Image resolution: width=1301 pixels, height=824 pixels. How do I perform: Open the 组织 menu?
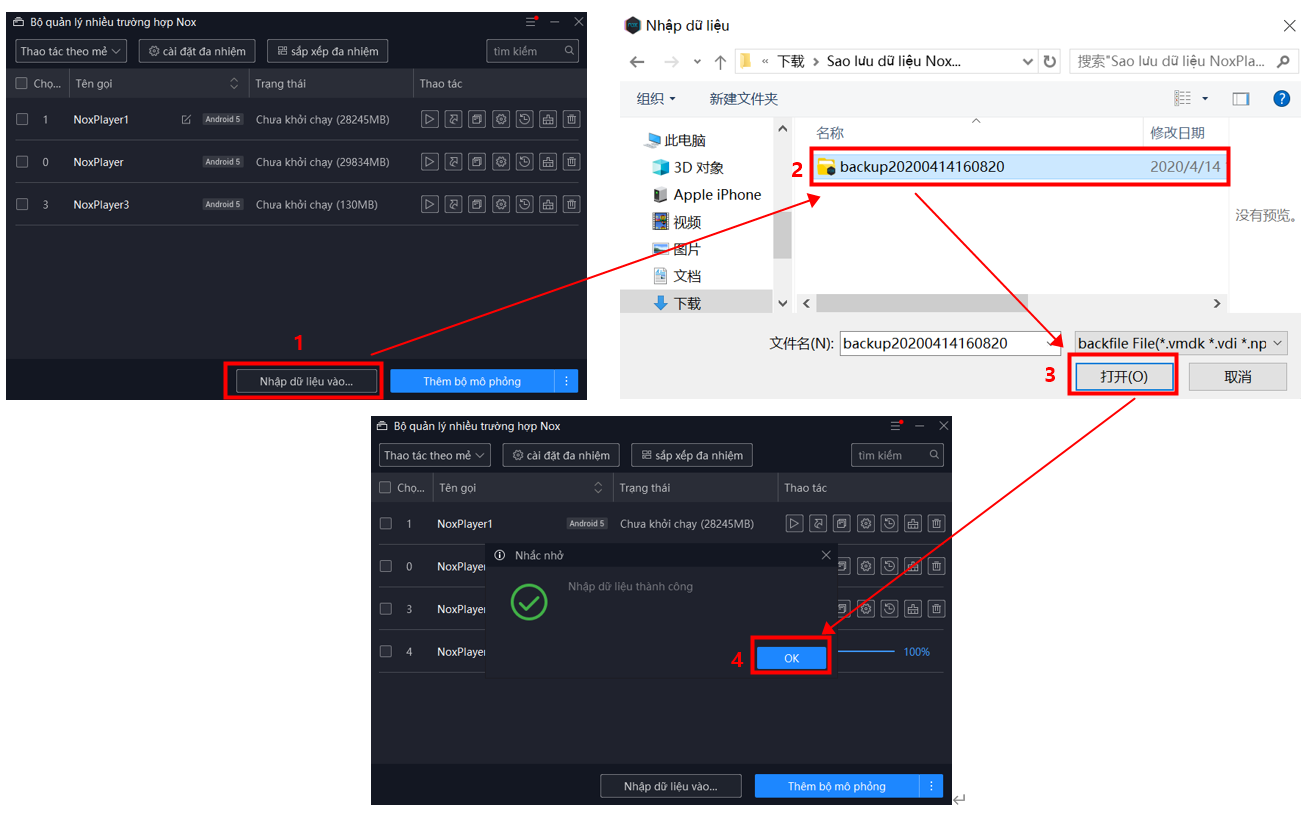coord(656,98)
